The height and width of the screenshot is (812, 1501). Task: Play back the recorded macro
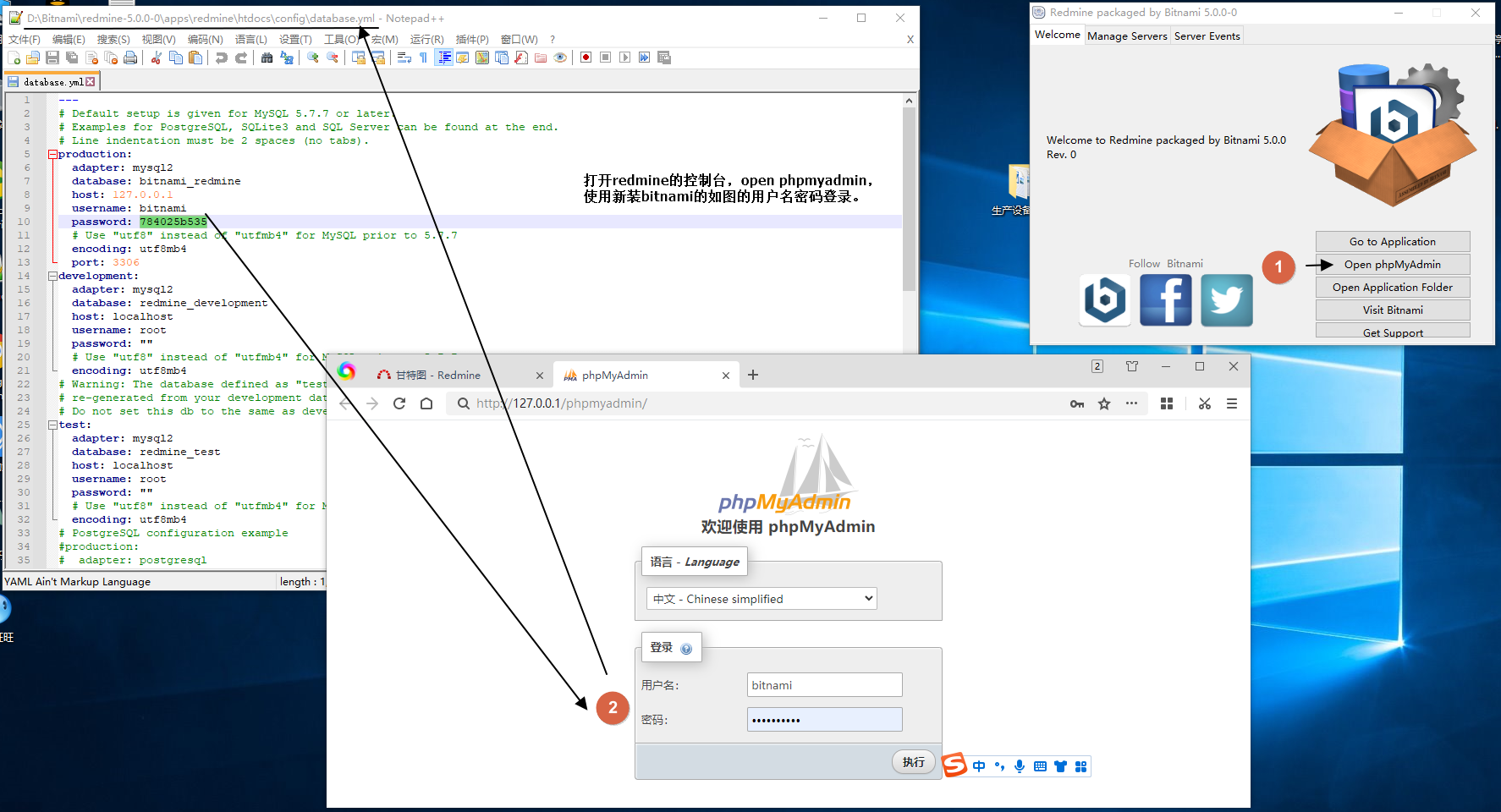coord(624,58)
